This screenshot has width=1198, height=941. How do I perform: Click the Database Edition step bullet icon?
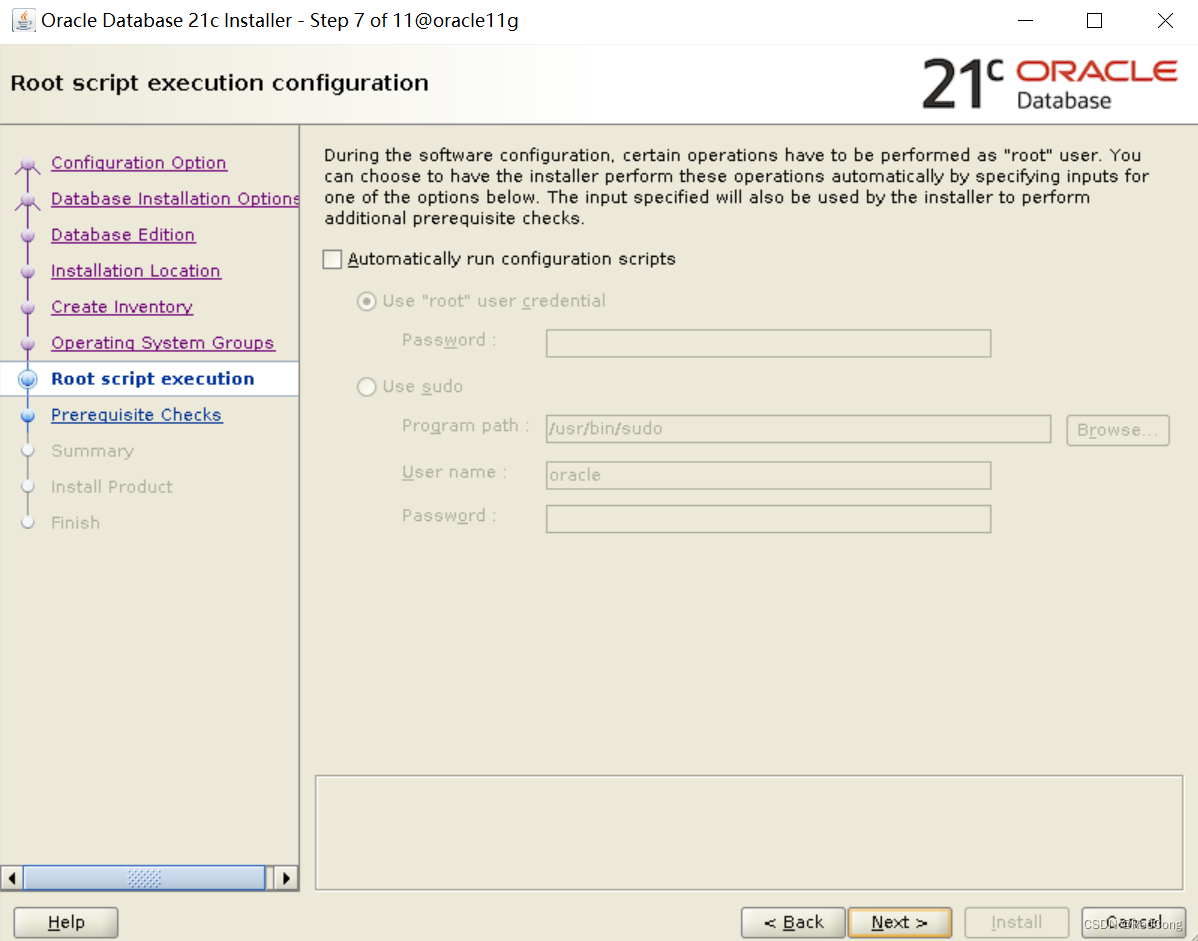pos(28,236)
